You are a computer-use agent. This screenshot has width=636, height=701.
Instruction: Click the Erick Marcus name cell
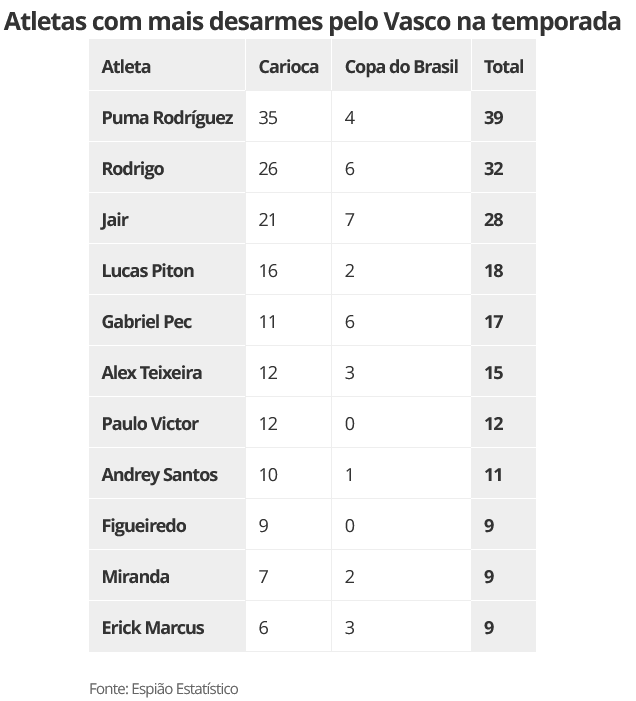tap(153, 628)
